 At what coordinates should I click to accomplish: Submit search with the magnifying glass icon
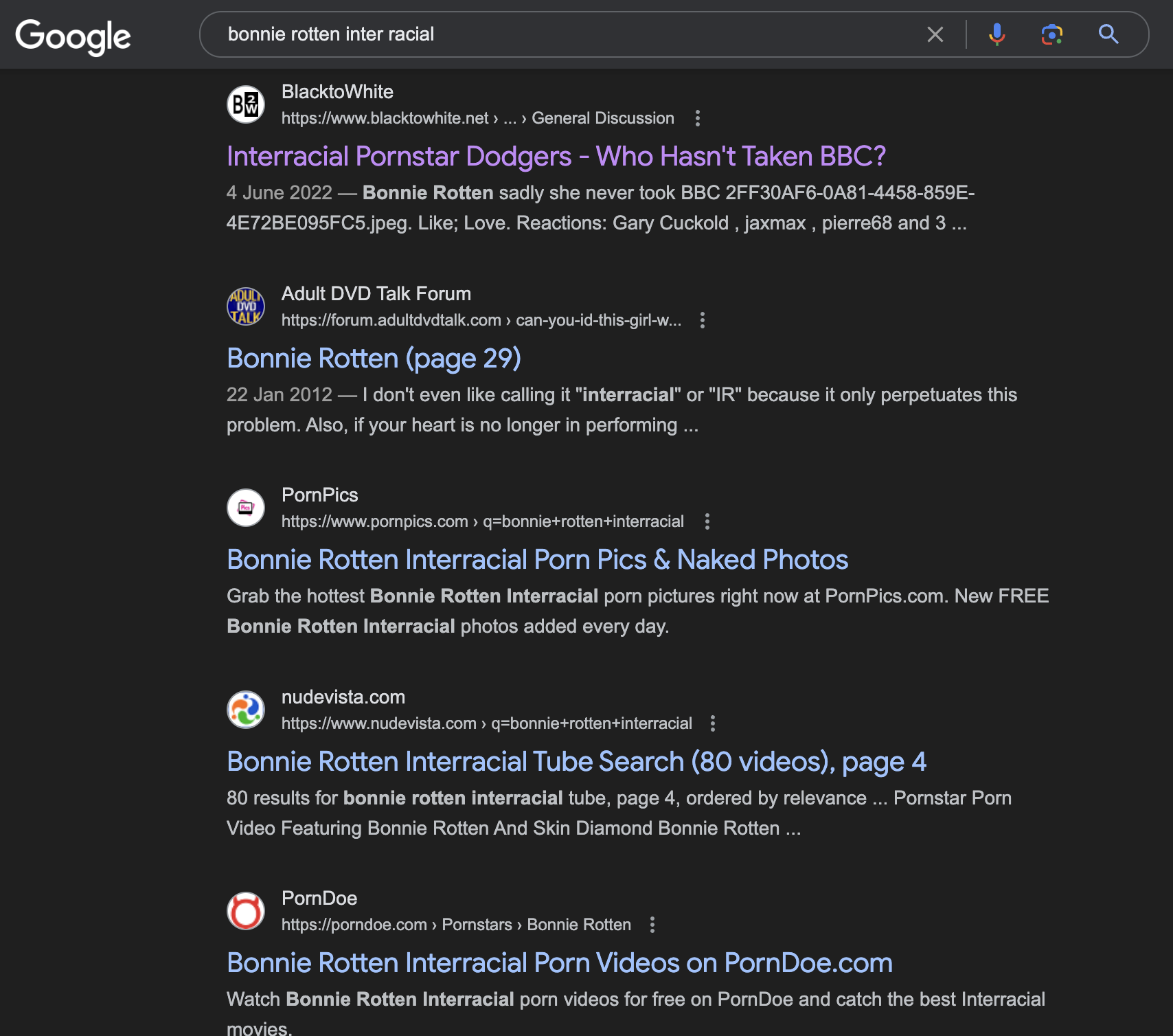[1108, 34]
